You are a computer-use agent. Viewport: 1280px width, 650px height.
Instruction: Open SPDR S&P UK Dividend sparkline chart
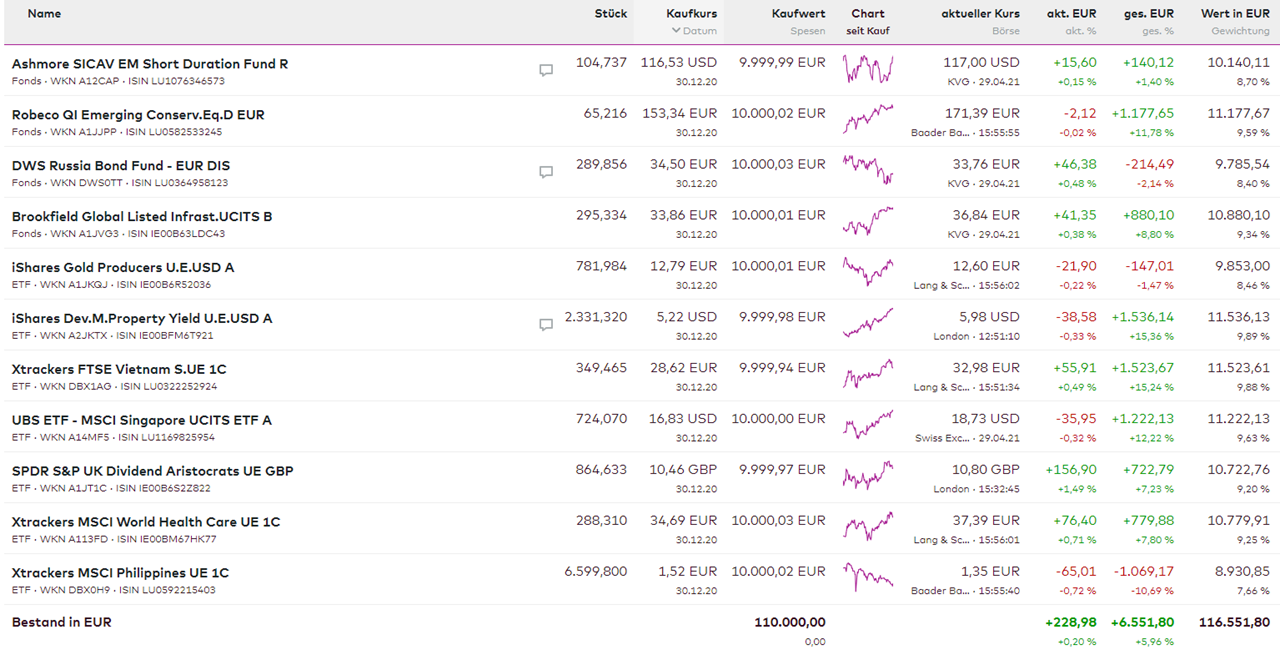pos(868,476)
